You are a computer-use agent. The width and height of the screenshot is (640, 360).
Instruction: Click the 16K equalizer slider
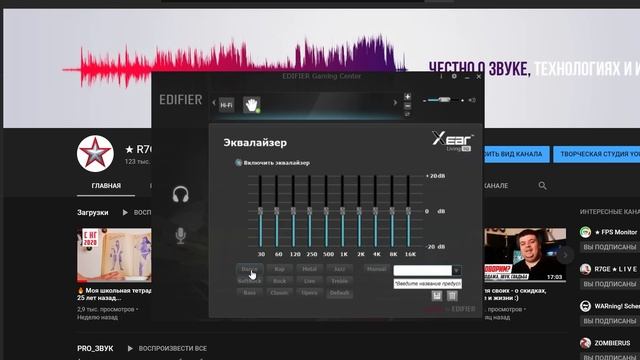click(x=408, y=211)
